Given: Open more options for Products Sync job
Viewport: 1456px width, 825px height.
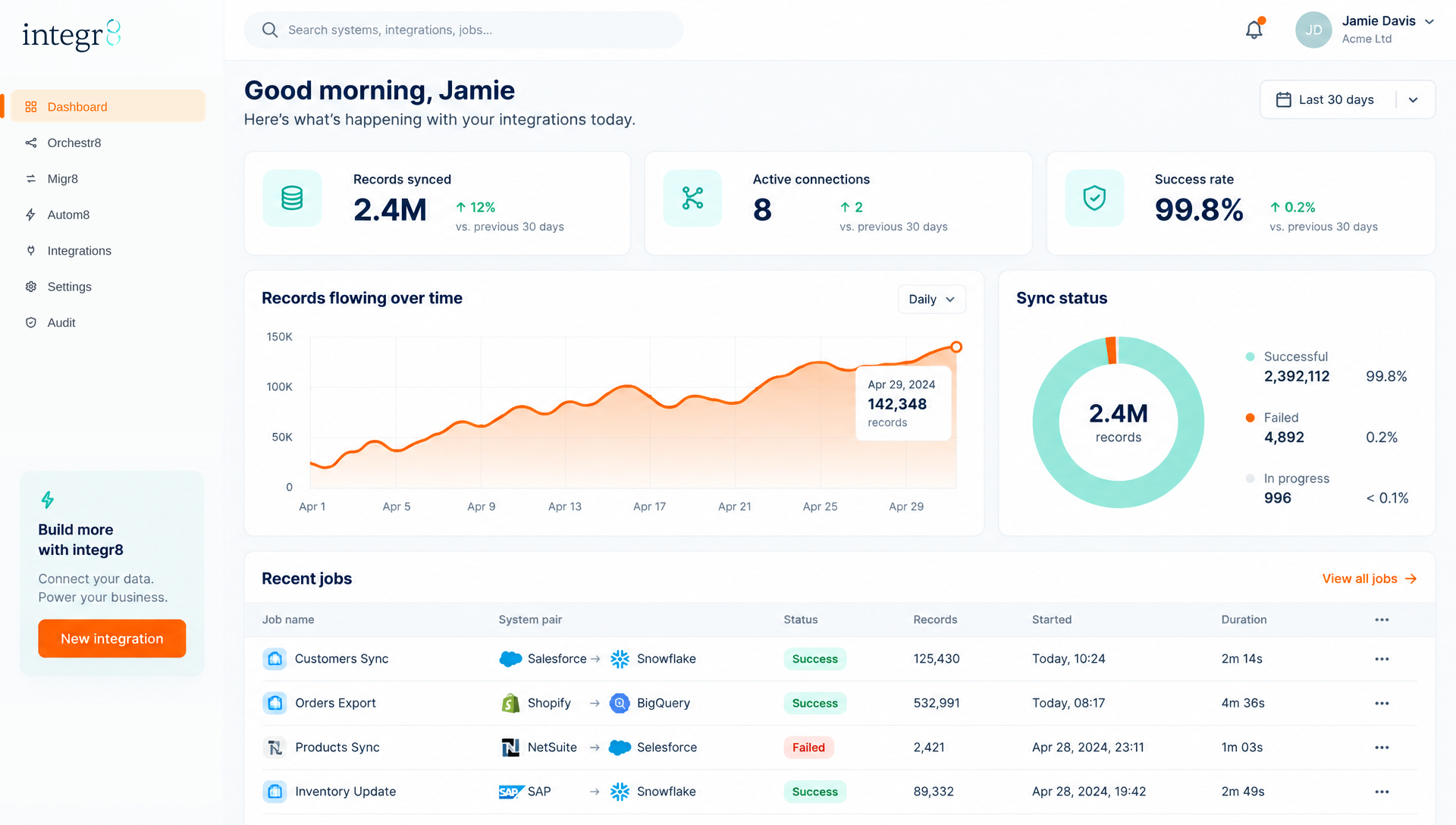Looking at the screenshot, I should coord(1382,748).
